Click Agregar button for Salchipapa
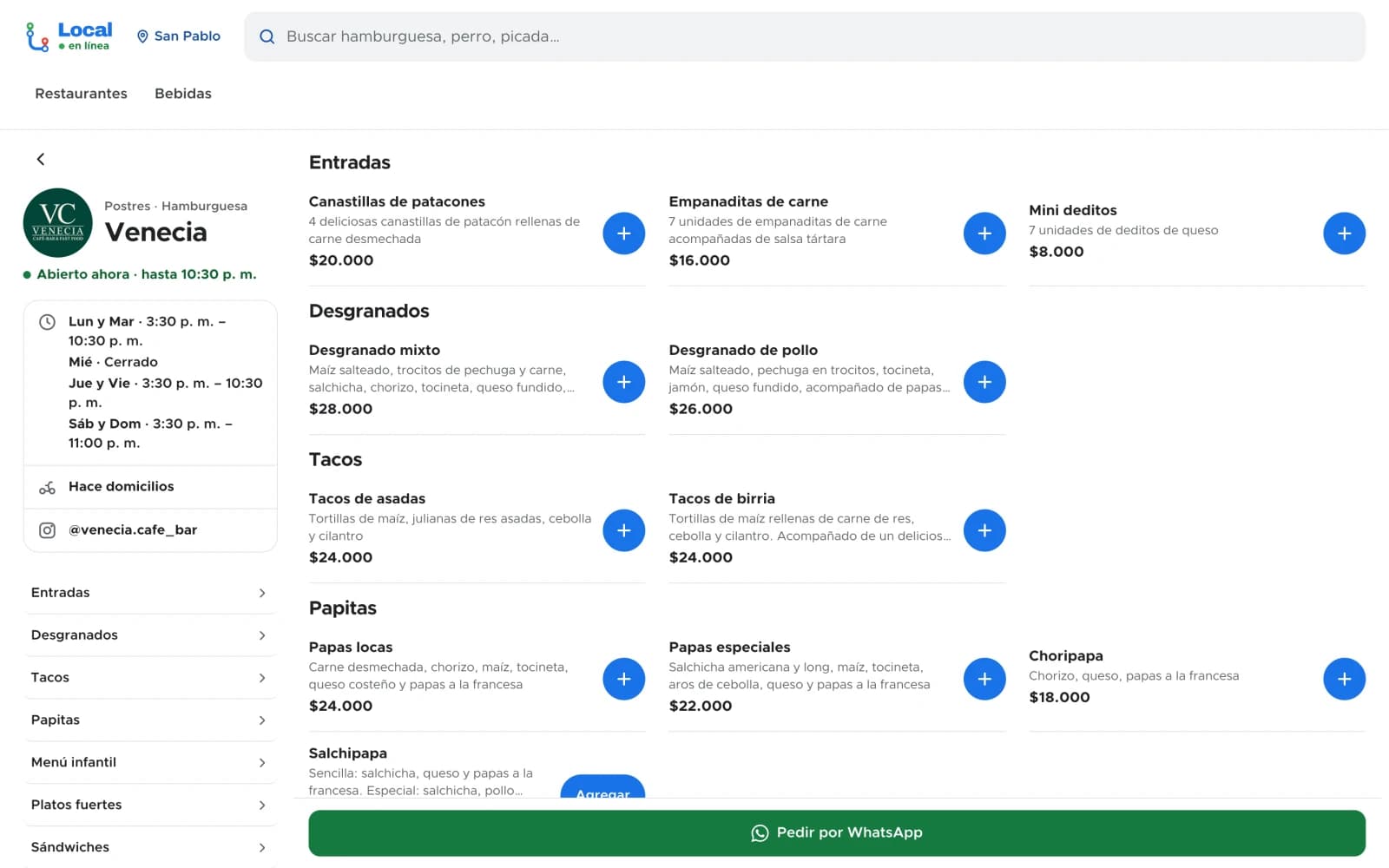The image size is (1389, 868). 602,786
